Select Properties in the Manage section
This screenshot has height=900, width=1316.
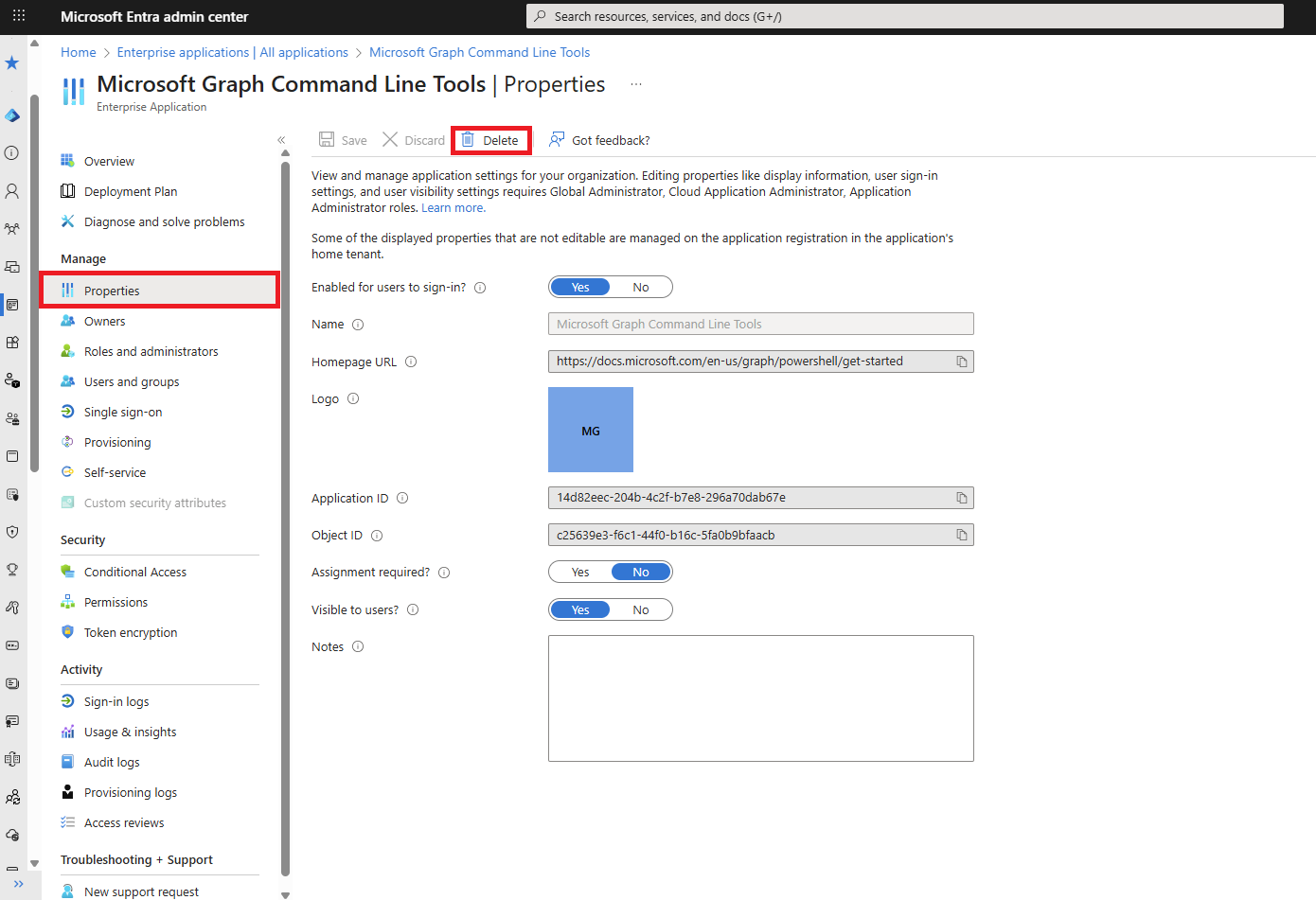click(159, 291)
